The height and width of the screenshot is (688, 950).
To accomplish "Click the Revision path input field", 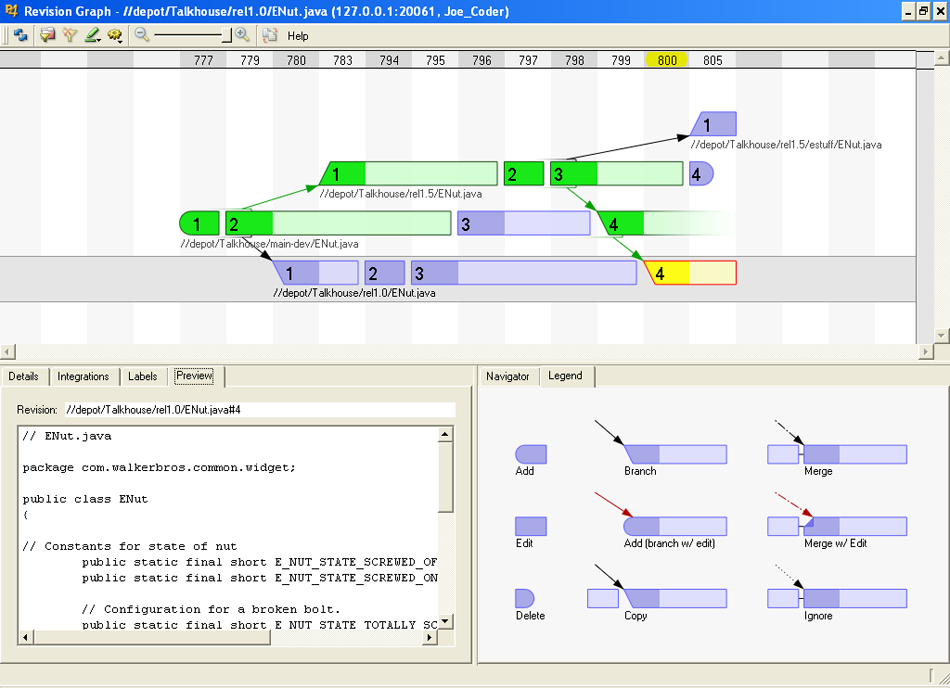I will pos(258,410).
